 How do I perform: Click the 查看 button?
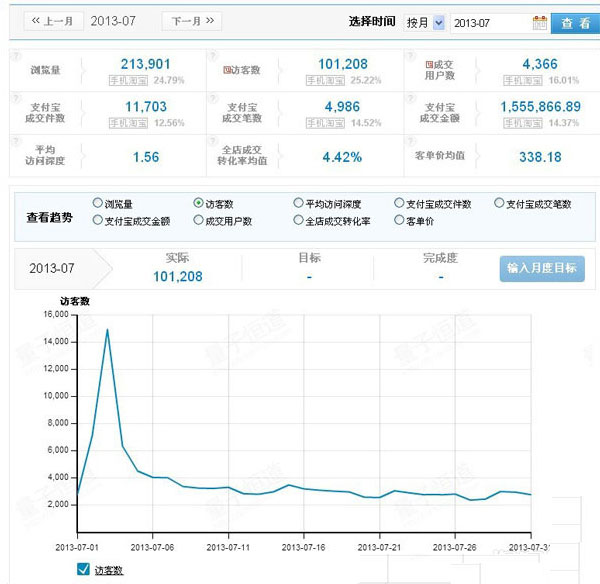[x=575, y=23]
